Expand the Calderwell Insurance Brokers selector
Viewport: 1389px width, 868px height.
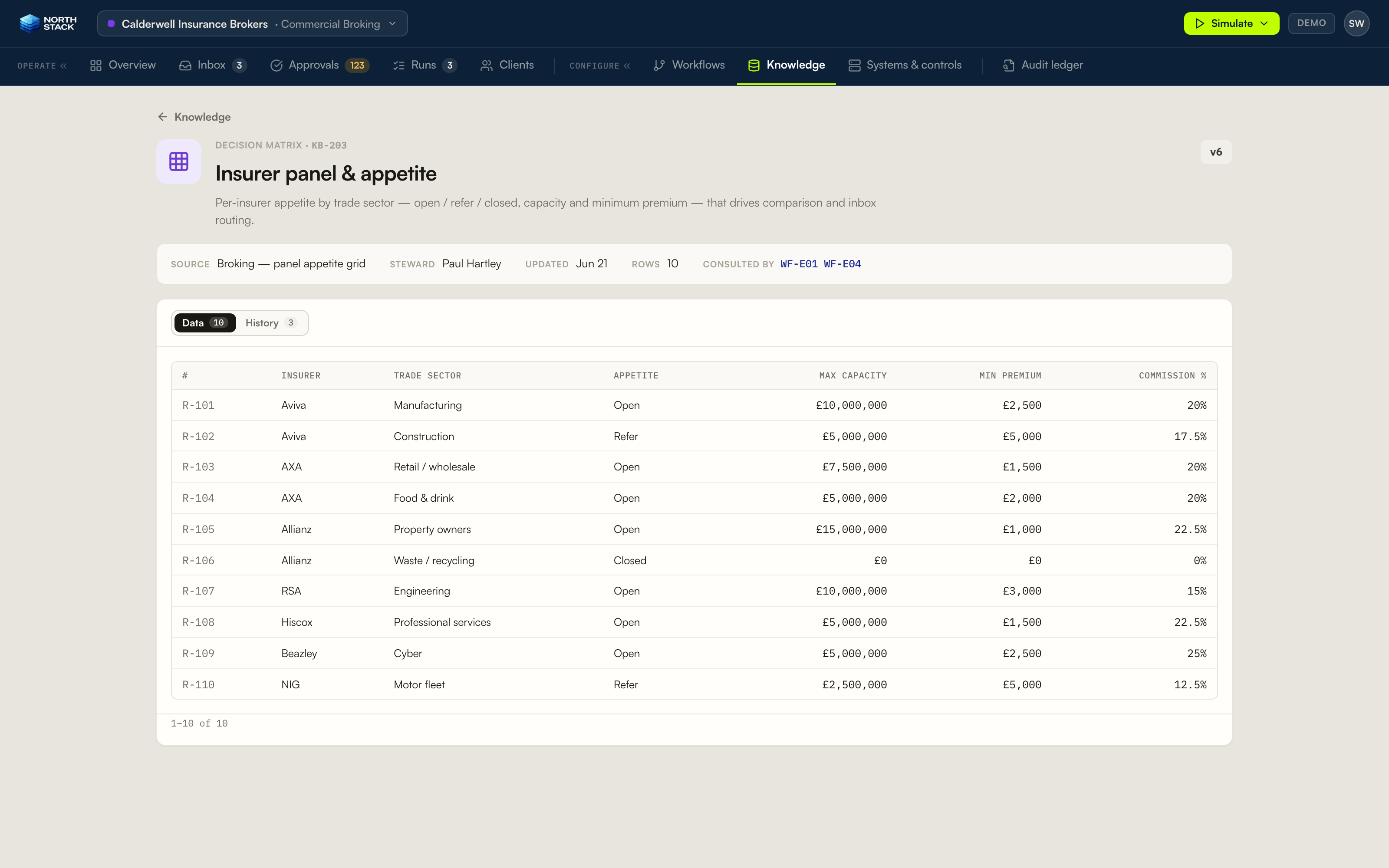click(x=253, y=23)
